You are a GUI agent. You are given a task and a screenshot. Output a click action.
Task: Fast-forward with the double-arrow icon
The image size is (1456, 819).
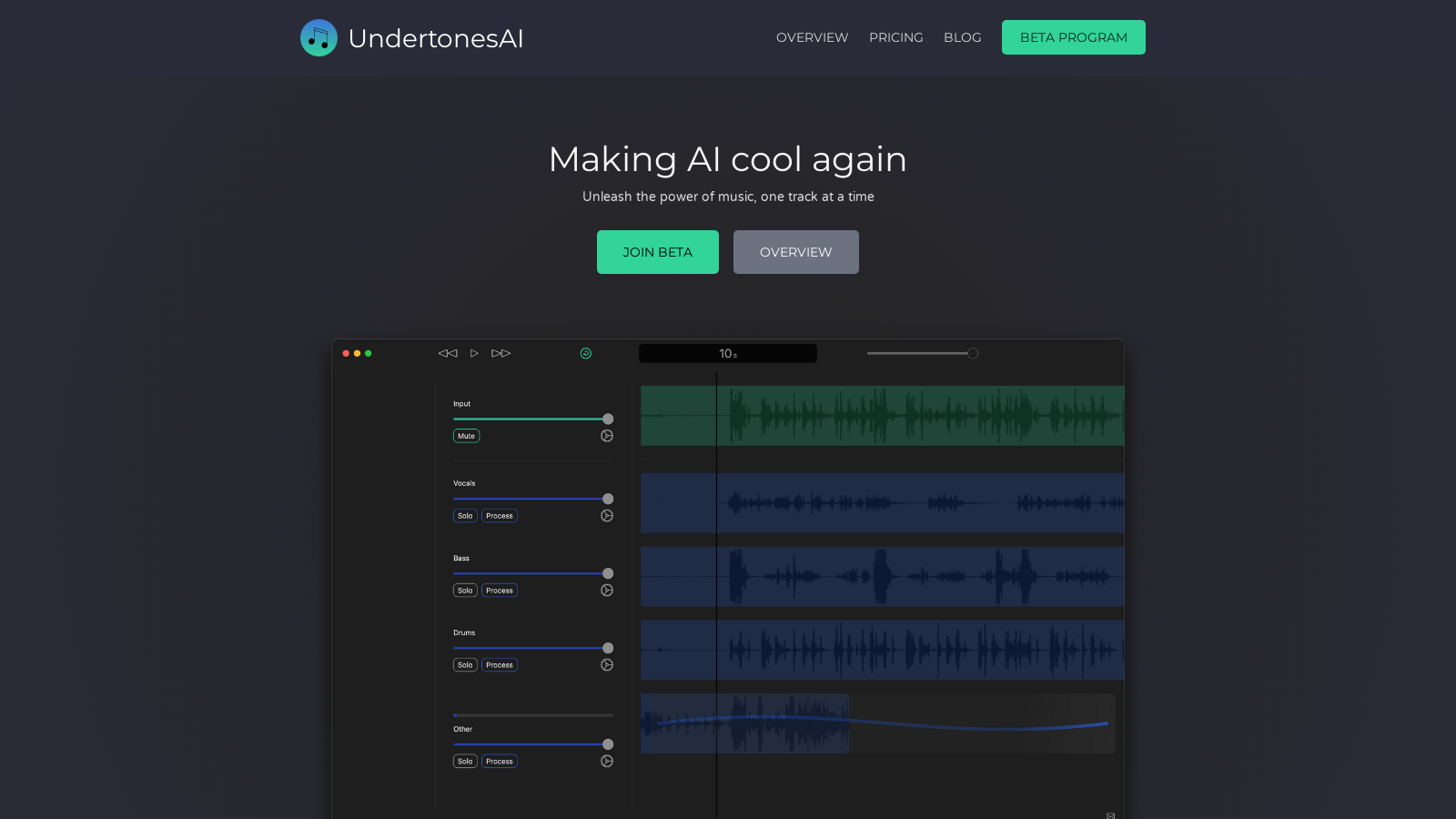tap(501, 353)
